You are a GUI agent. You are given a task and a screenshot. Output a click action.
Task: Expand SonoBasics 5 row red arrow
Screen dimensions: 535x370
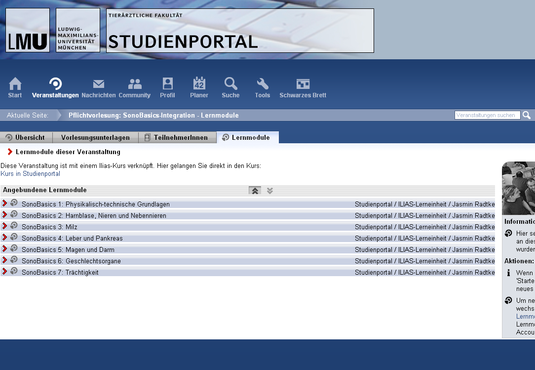[4, 248]
